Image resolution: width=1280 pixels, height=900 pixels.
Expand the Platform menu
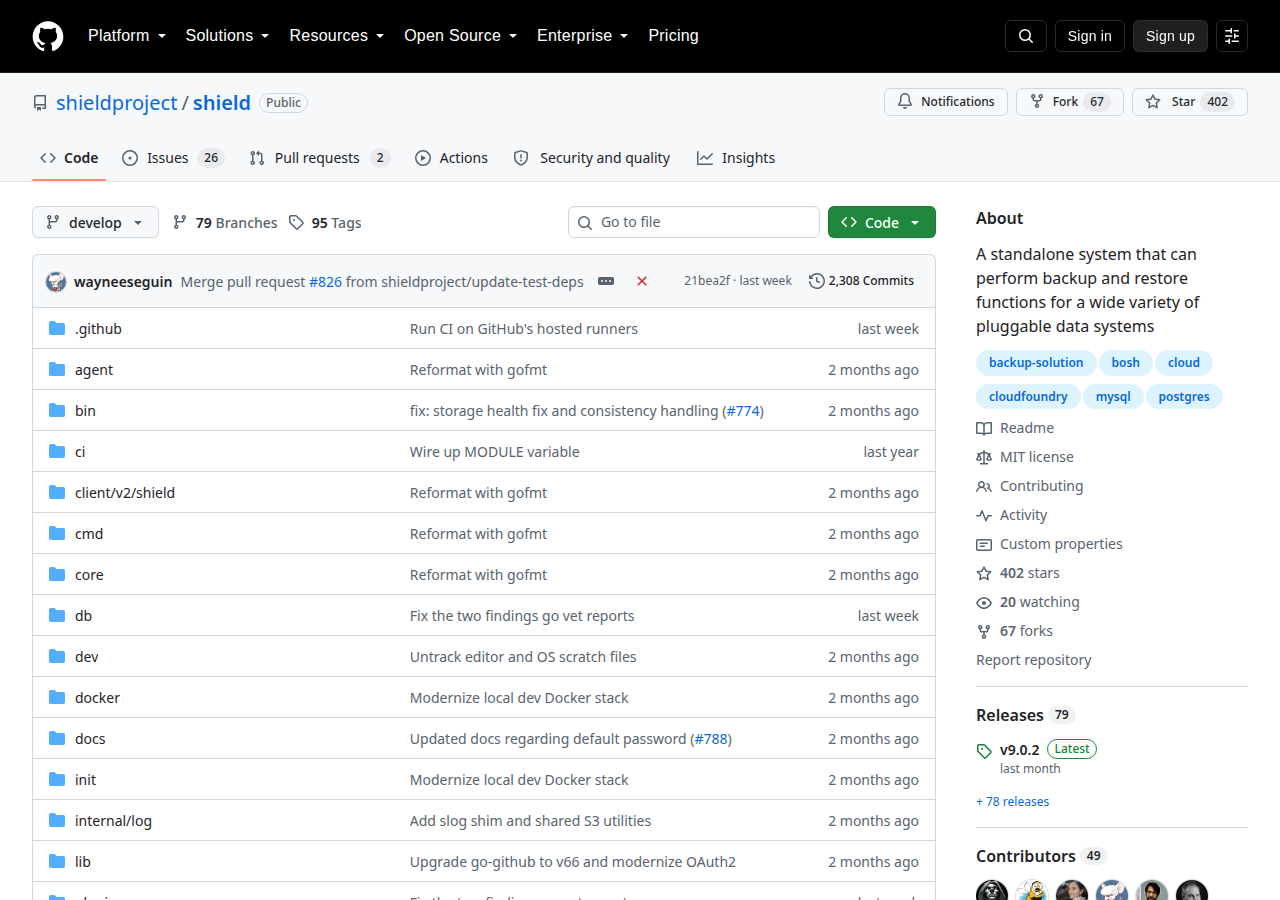[126, 36]
